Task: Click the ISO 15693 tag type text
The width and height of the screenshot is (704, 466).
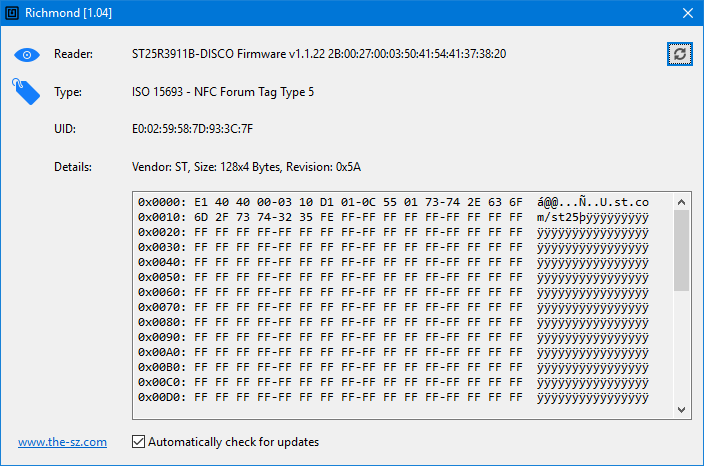Action: (223, 92)
